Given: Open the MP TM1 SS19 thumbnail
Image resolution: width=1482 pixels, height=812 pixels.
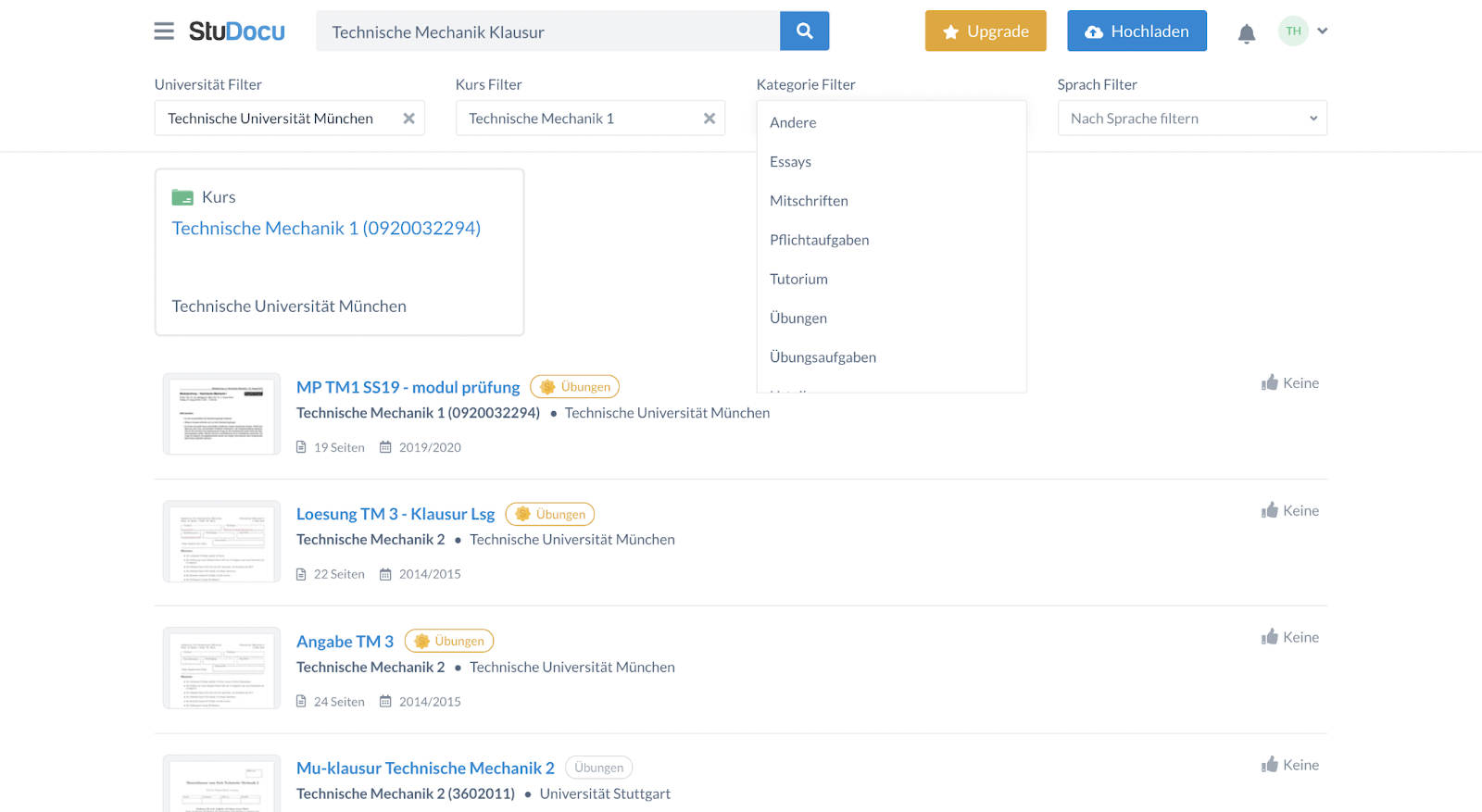Looking at the screenshot, I should coord(221,414).
